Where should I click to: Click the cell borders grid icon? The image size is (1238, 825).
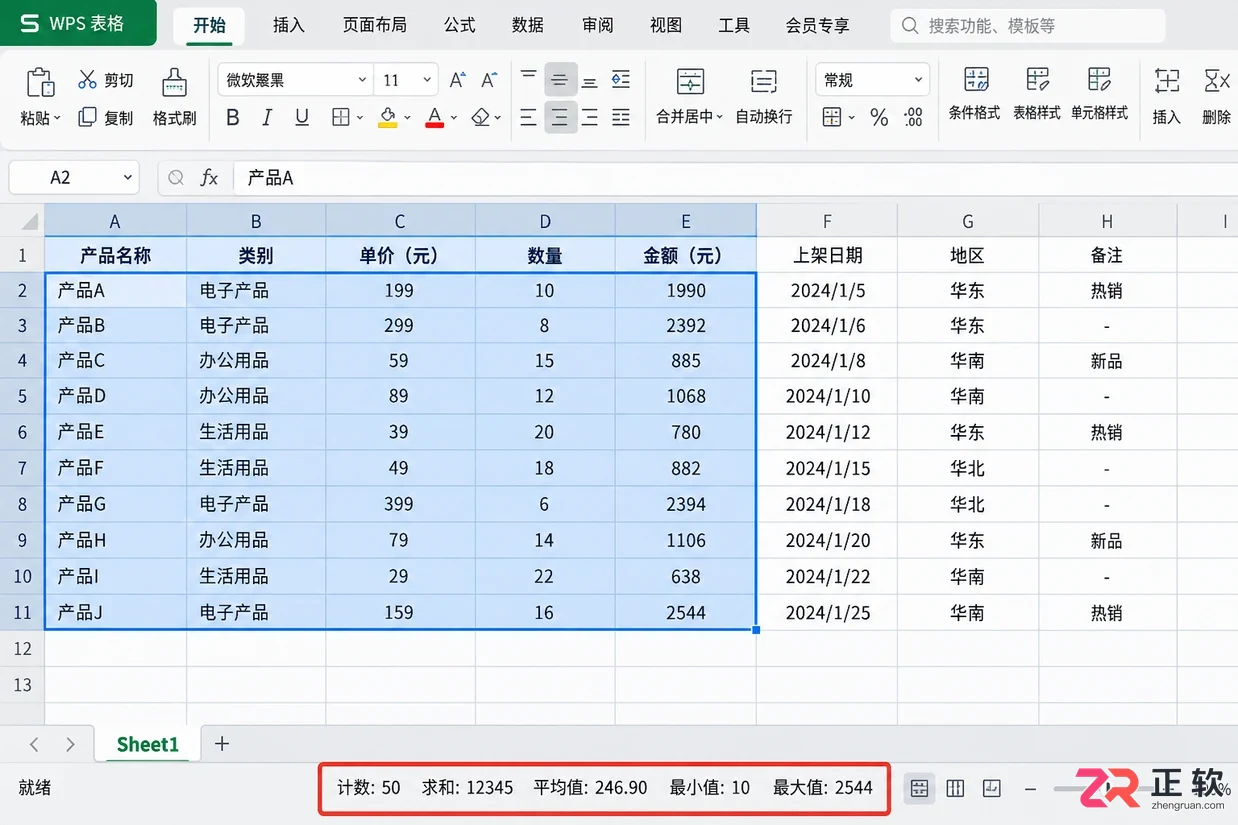point(340,118)
